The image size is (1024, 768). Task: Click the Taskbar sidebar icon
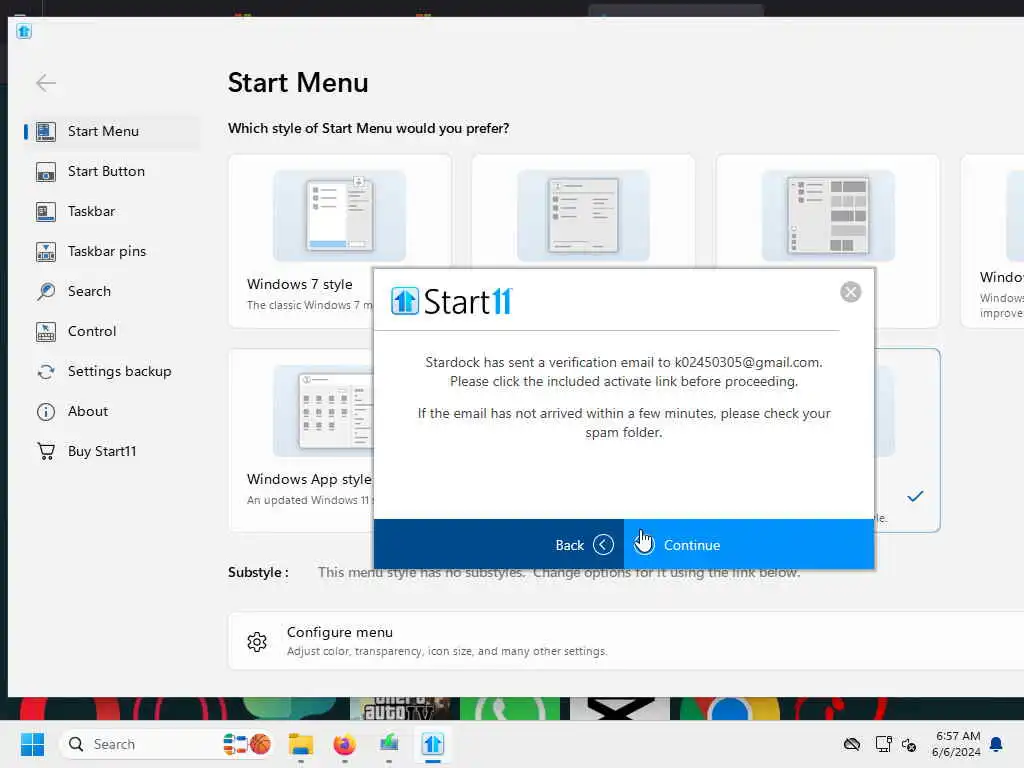coord(46,212)
